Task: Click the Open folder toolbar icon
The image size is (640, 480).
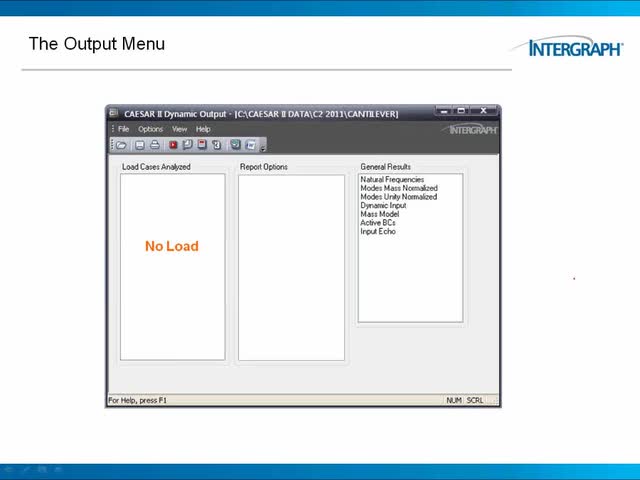Action: pos(121,145)
